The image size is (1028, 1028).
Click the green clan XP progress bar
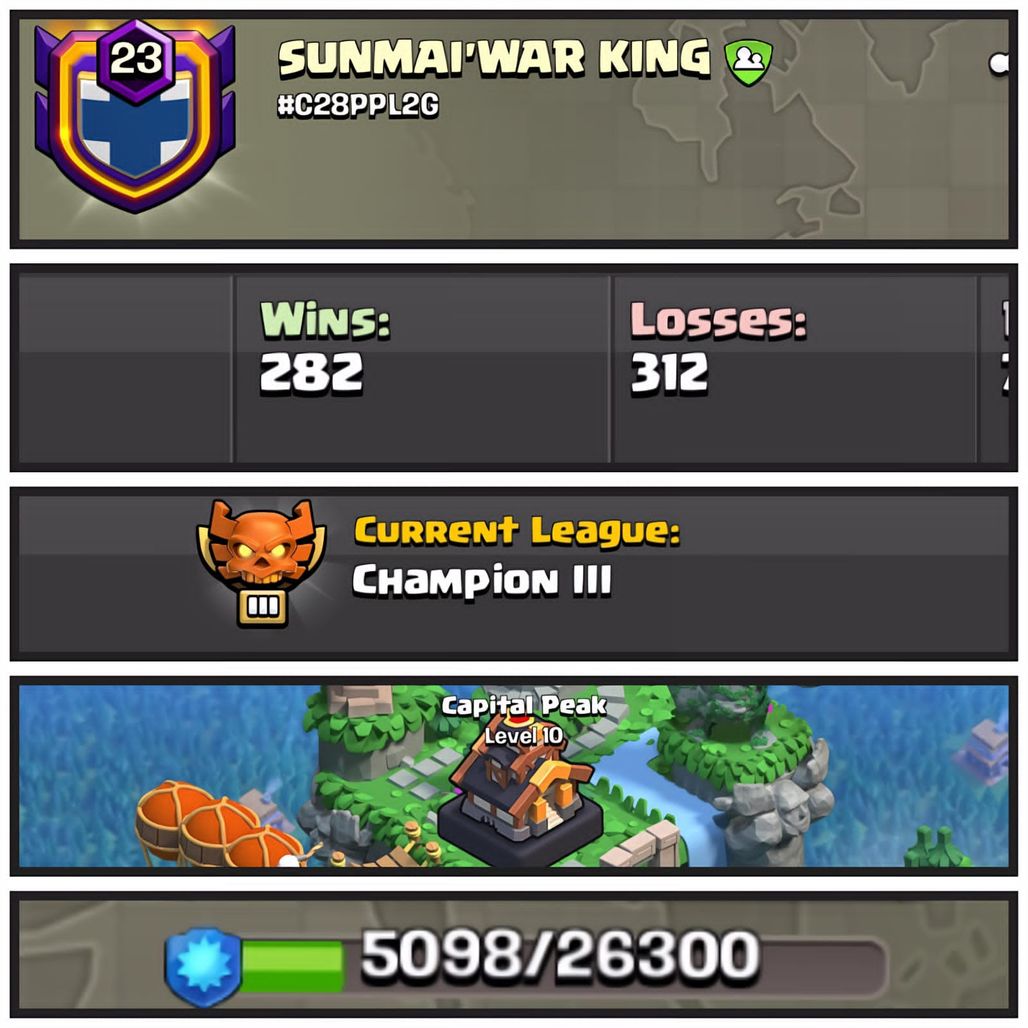pos(292,966)
